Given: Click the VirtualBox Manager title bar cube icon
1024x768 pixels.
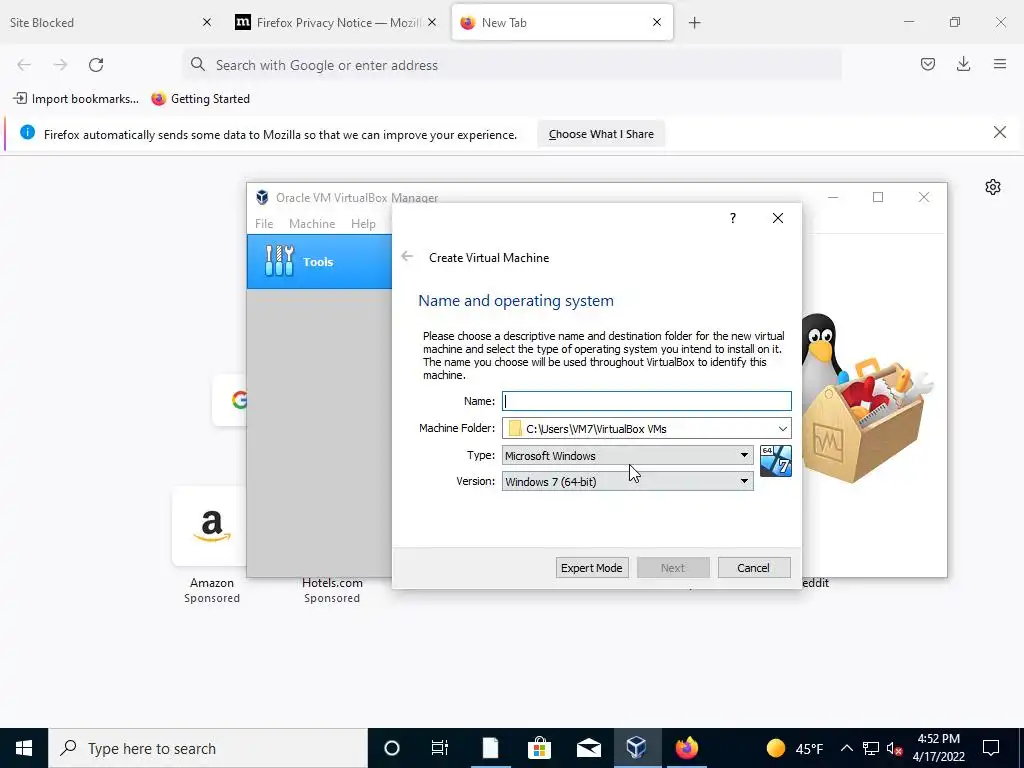Looking at the screenshot, I should [x=263, y=197].
